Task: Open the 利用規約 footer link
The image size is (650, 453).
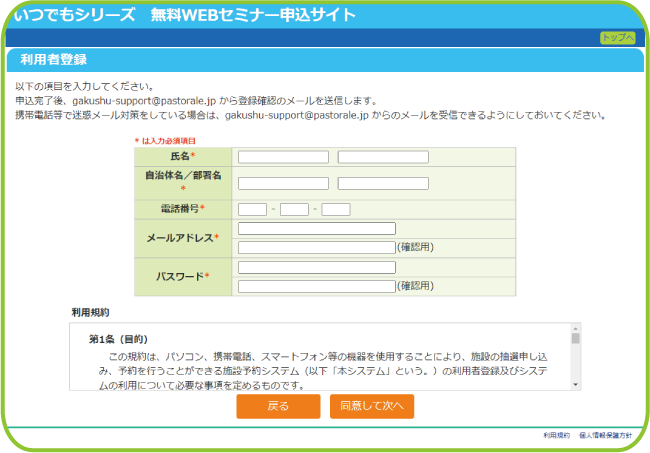Action: pos(556,435)
